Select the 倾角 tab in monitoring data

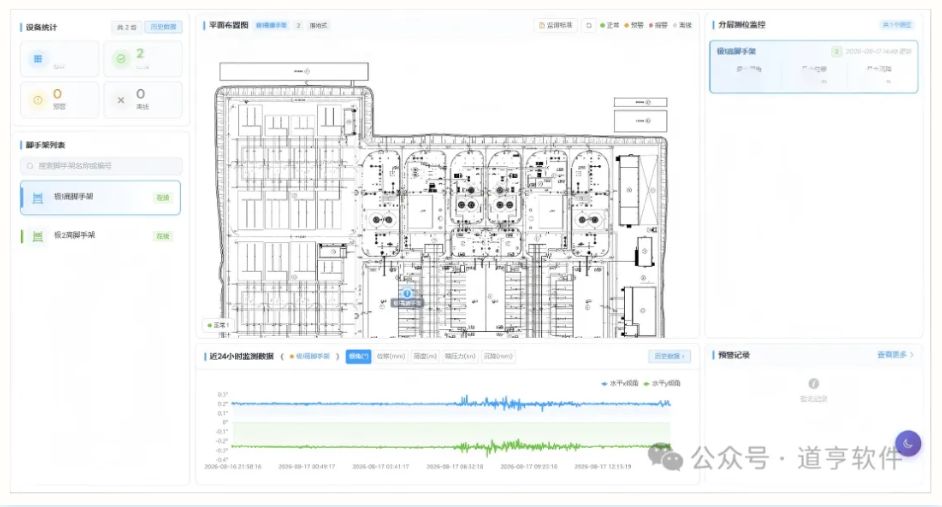[x=358, y=356]
